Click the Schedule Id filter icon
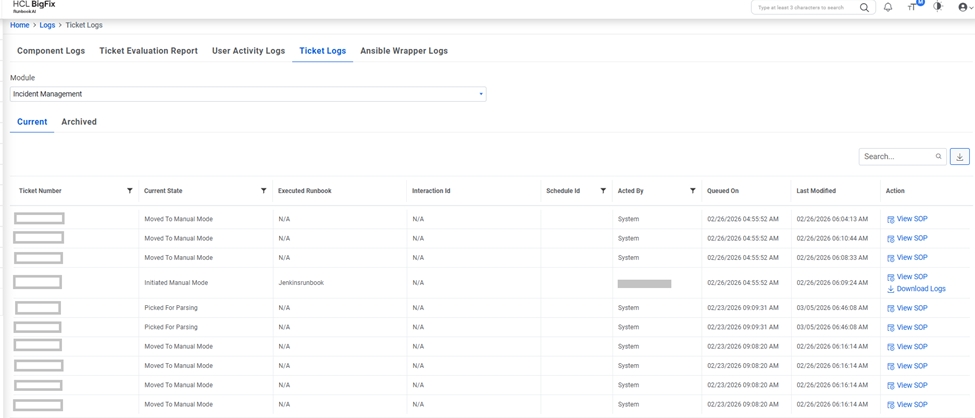Screen dimensions: 975x418 point(603,191)
